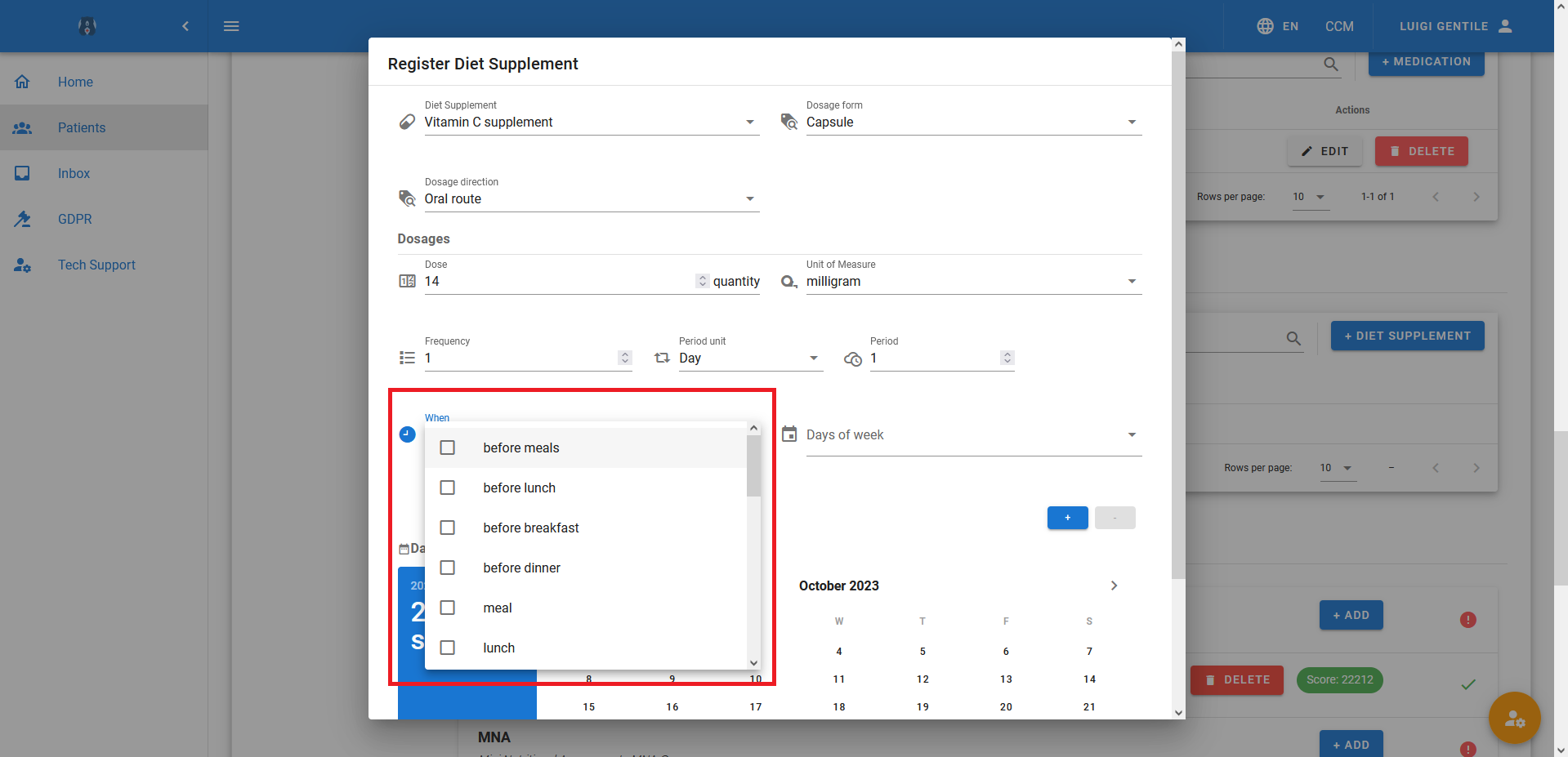1568x757 pixels.
Task: Click the Period unit repeat icon
Action: (x=662, y=358)
